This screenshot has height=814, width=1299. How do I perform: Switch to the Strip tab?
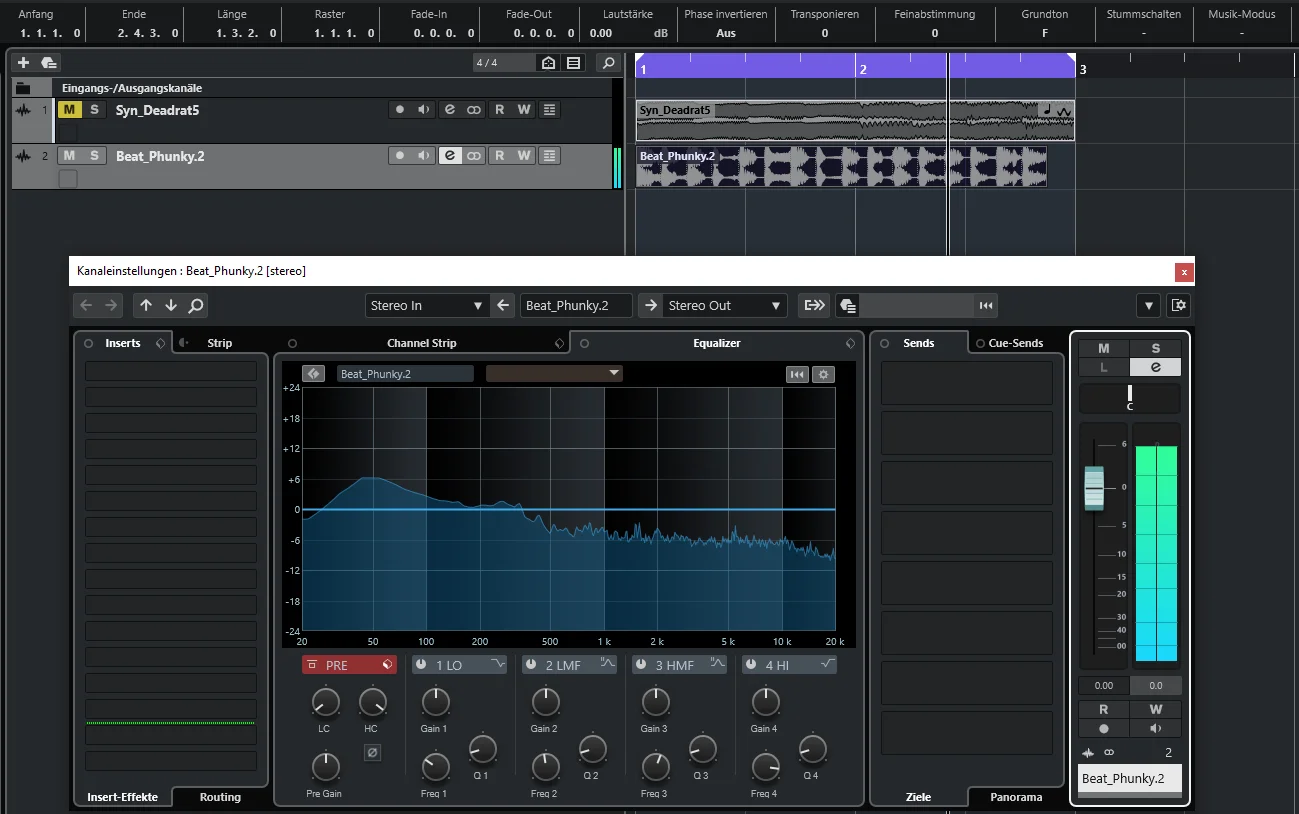point(219,343)
